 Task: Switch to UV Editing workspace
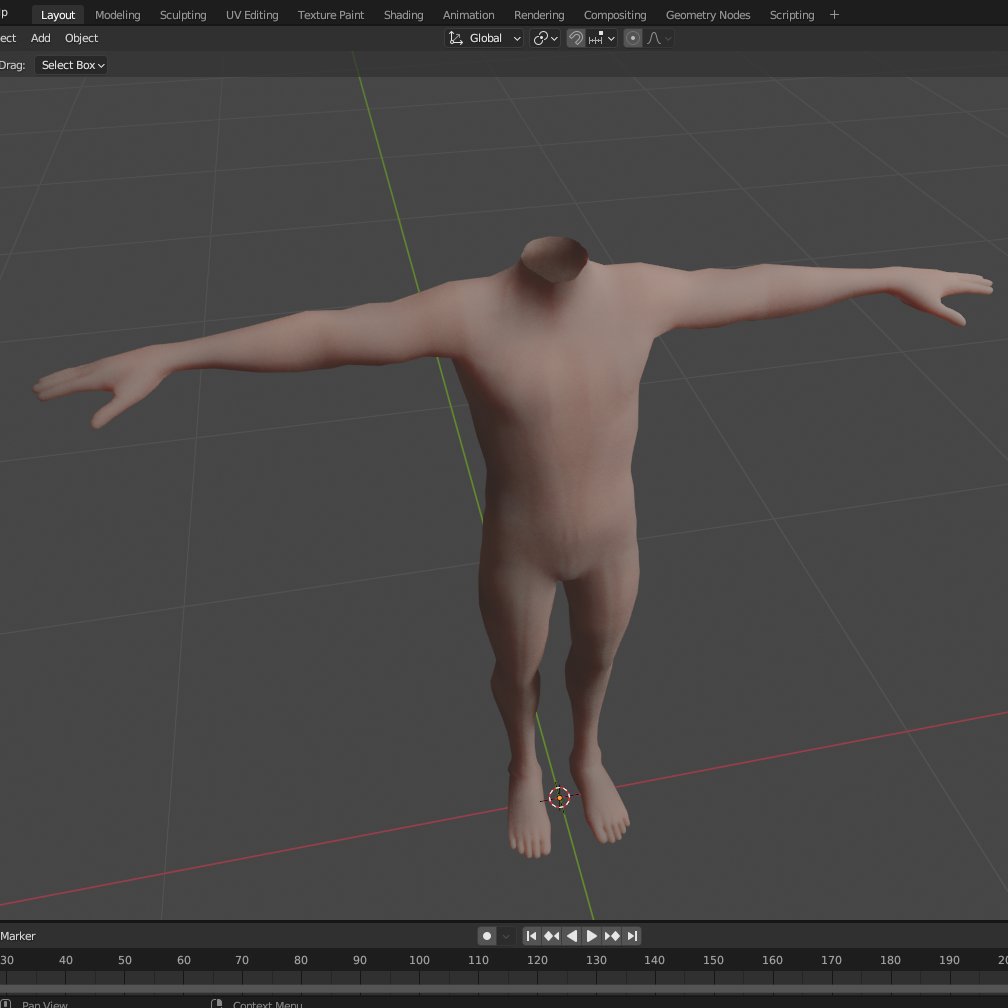click(x=252, y=15)
